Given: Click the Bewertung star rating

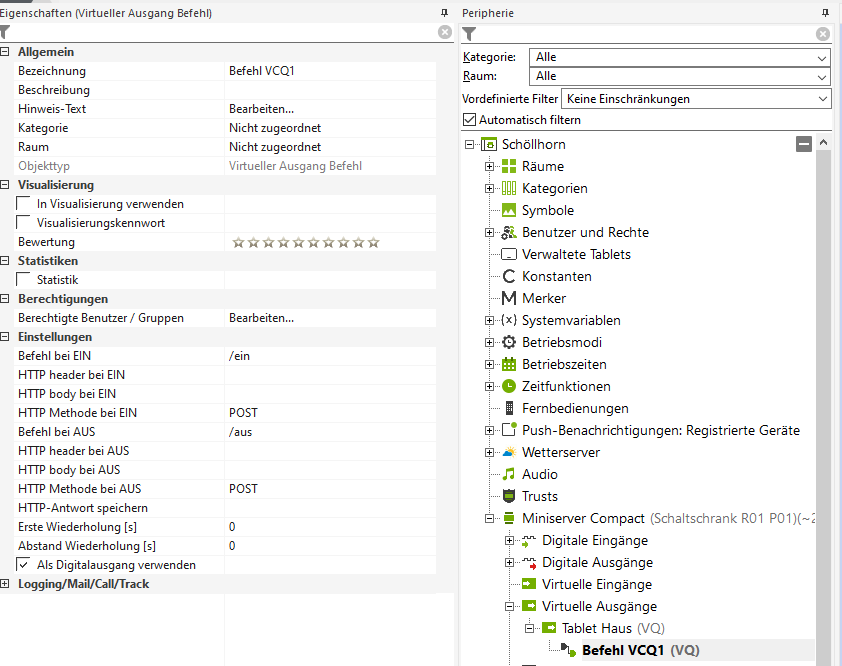Looking at the screenshot, I should click(x=305, y=242).
